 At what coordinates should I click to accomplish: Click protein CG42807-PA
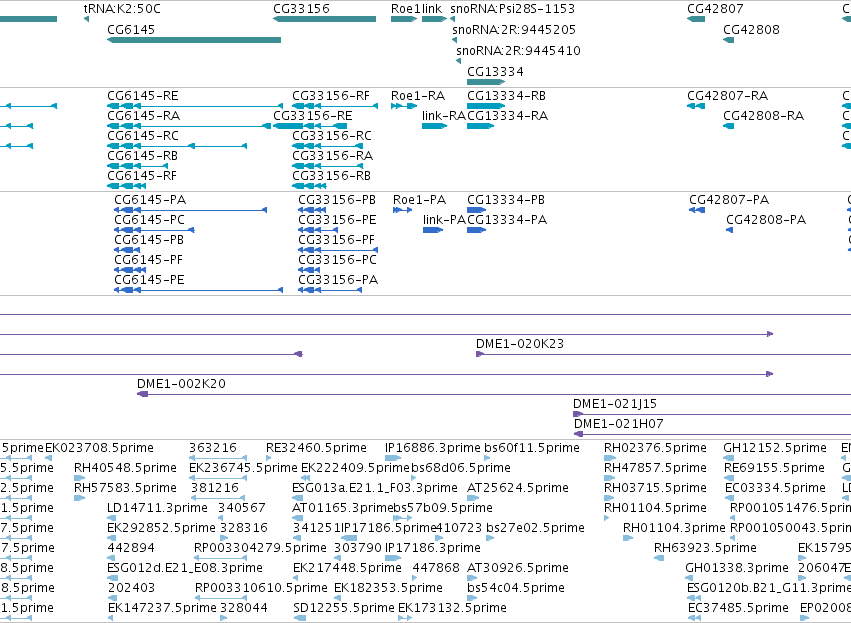point(729,200)
